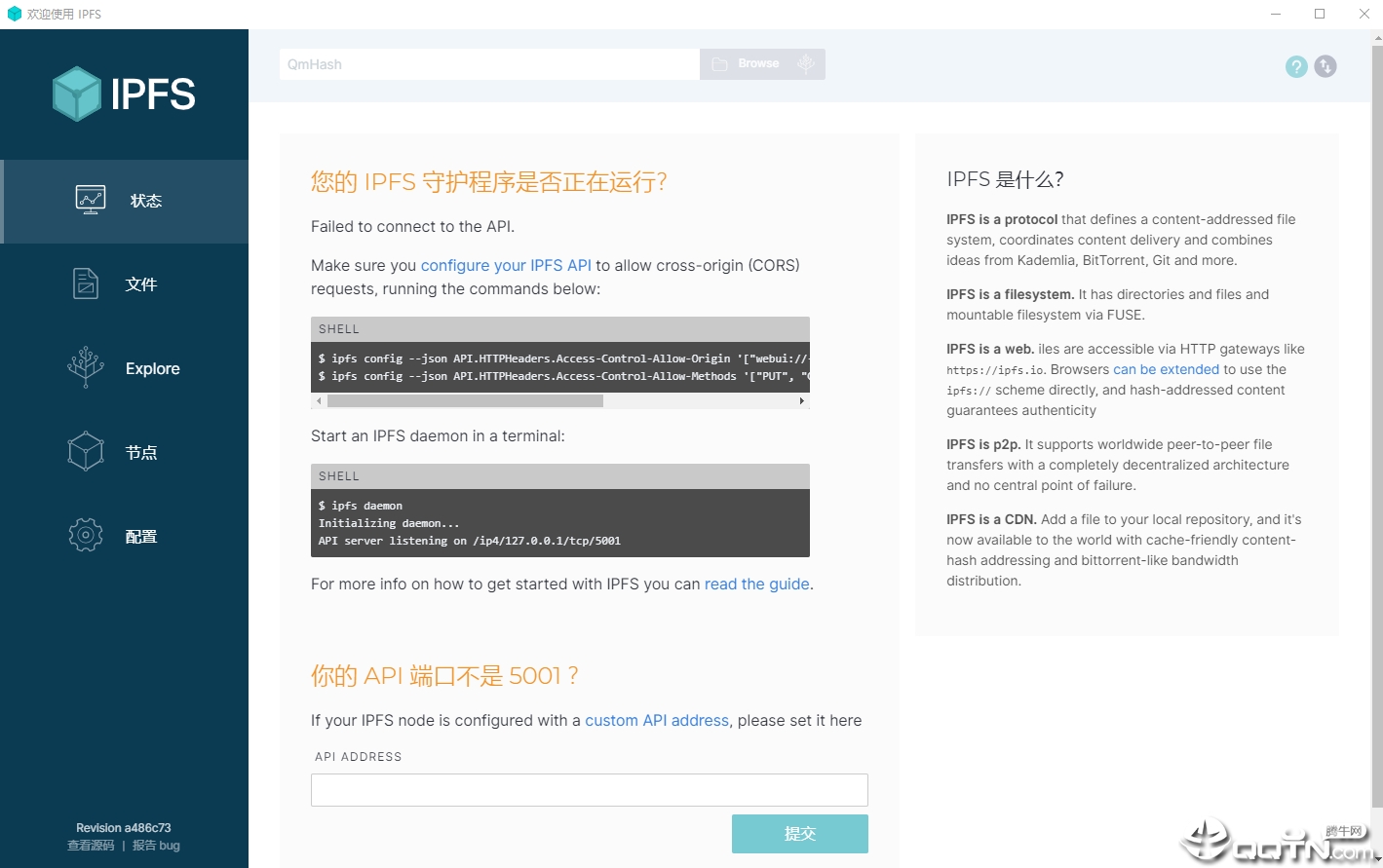Open the Explore section in the sidebar
The image size is (1383, 868).
(85, 367)
